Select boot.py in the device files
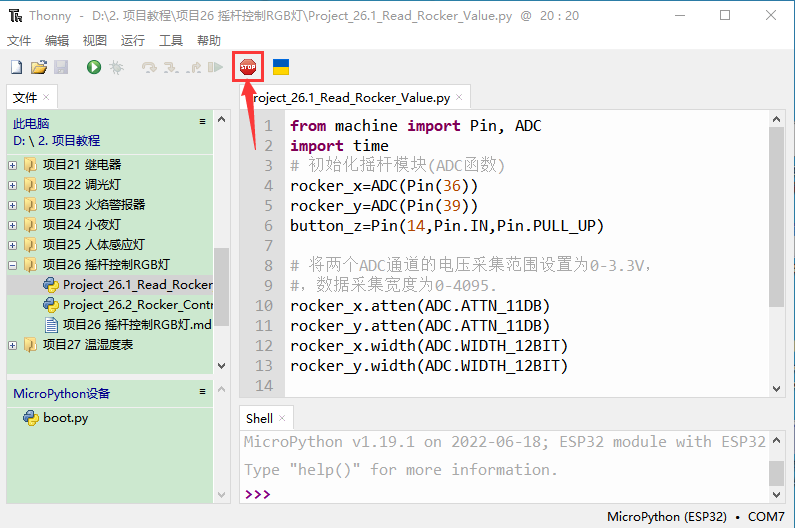 point(65,418)
